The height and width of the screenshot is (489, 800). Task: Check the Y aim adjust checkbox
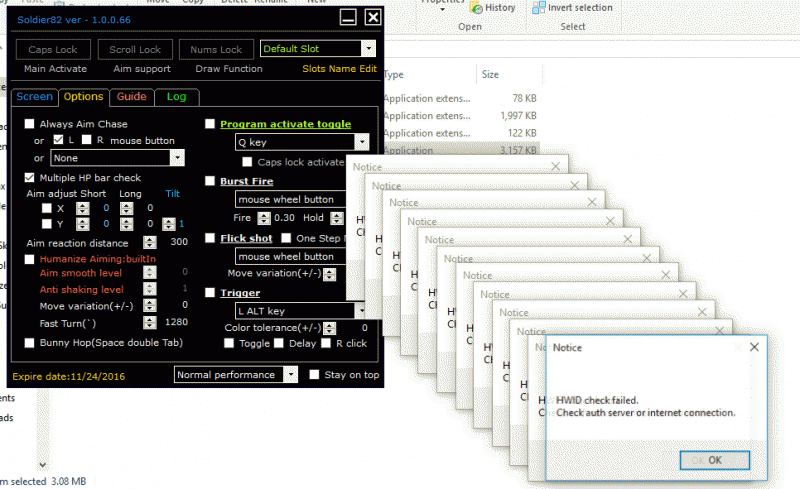[47, 224]
